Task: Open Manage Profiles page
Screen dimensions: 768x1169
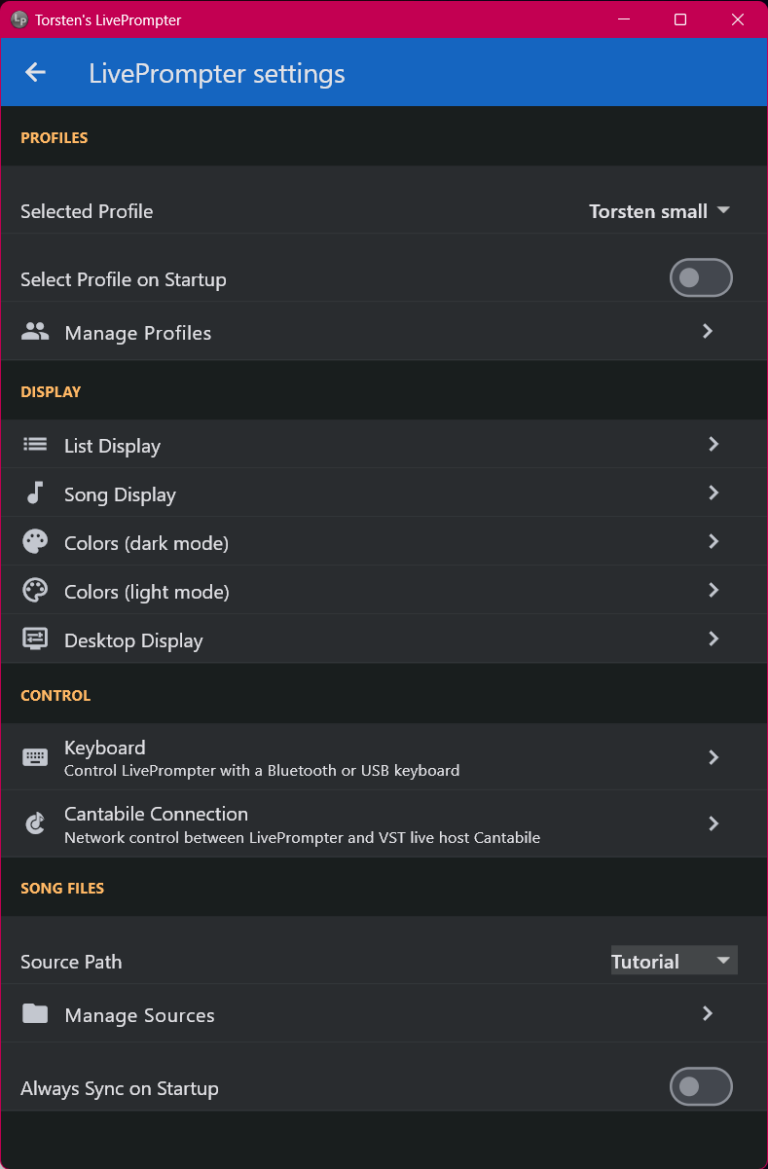Action: point(384,330)
